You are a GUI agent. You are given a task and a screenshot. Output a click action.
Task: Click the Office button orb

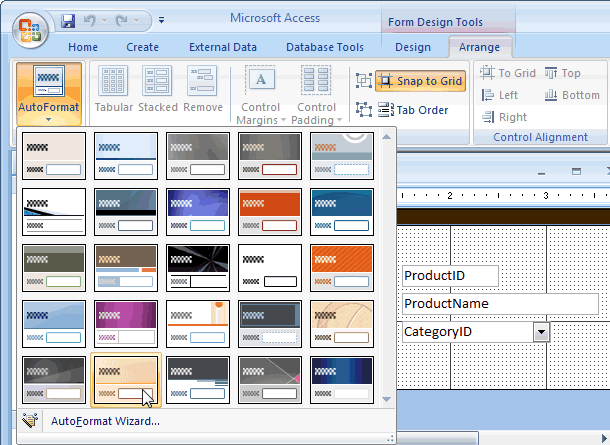30,30
